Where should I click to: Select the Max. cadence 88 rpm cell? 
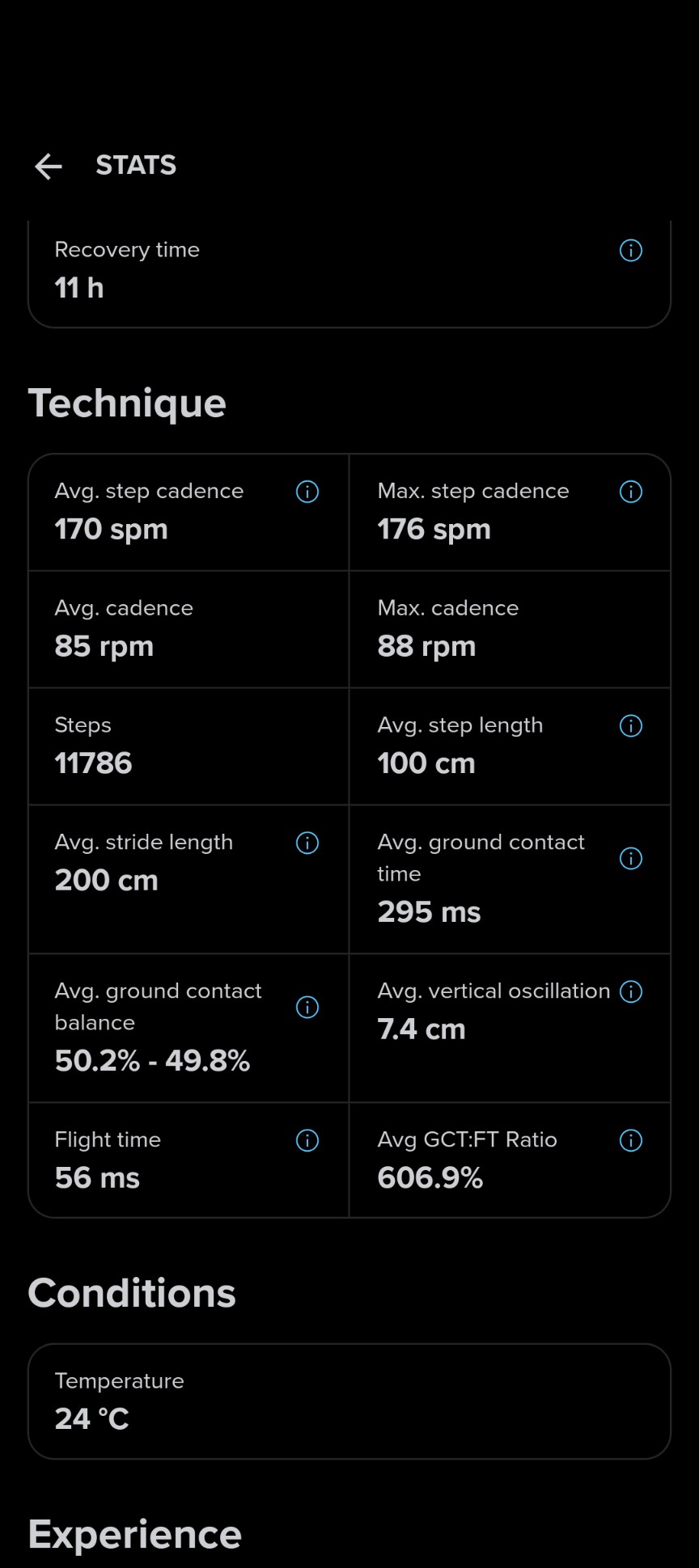510,629
